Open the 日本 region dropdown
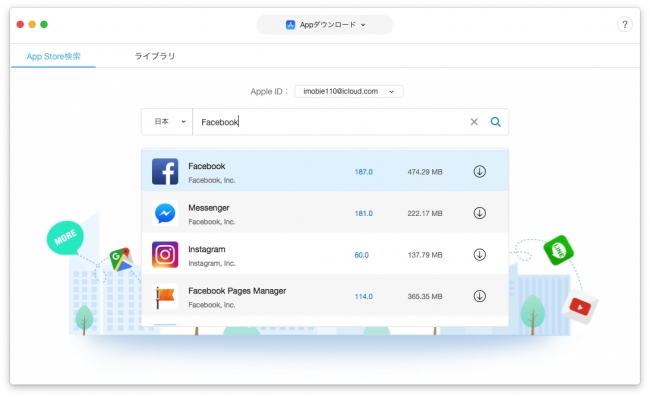The height and width of the screenshot is (397, 650). tap(167, 122)
